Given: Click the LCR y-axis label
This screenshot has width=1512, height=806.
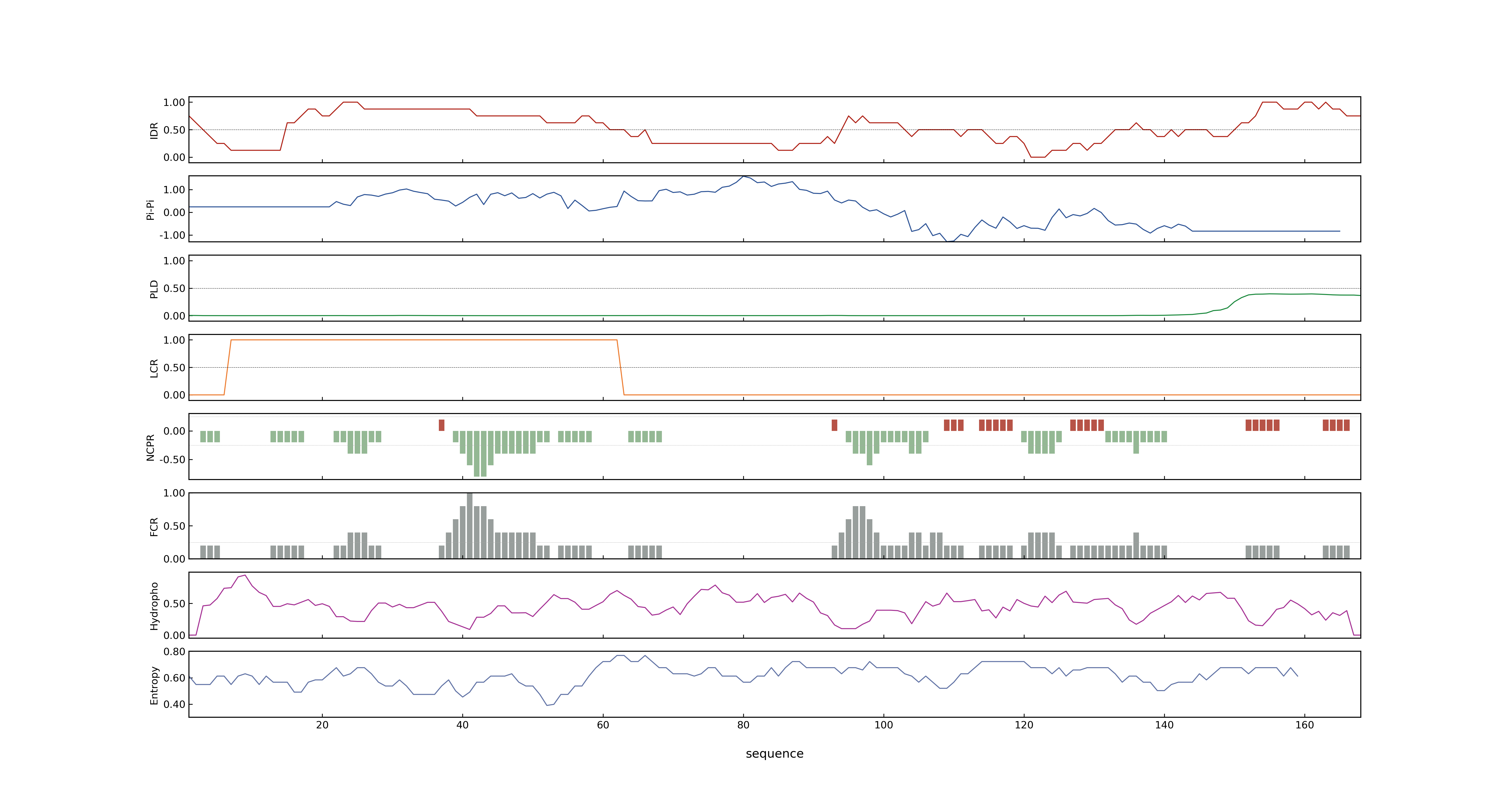Looking at the screenshot, I should pos(154,368).
